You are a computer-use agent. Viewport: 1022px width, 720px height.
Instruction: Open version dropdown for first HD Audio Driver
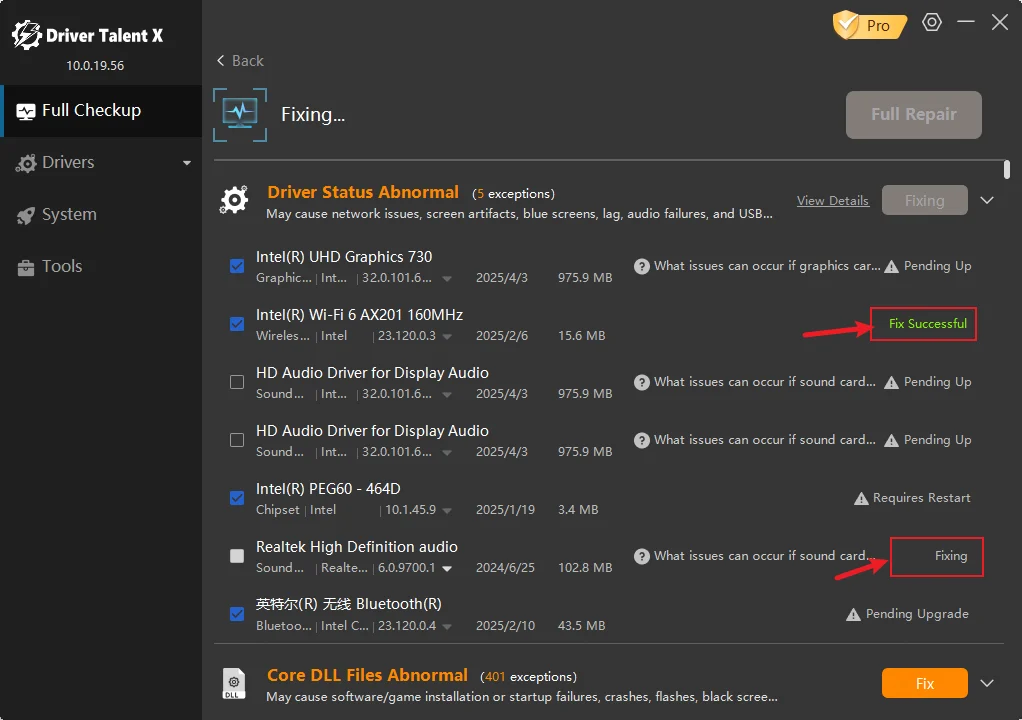447,395
